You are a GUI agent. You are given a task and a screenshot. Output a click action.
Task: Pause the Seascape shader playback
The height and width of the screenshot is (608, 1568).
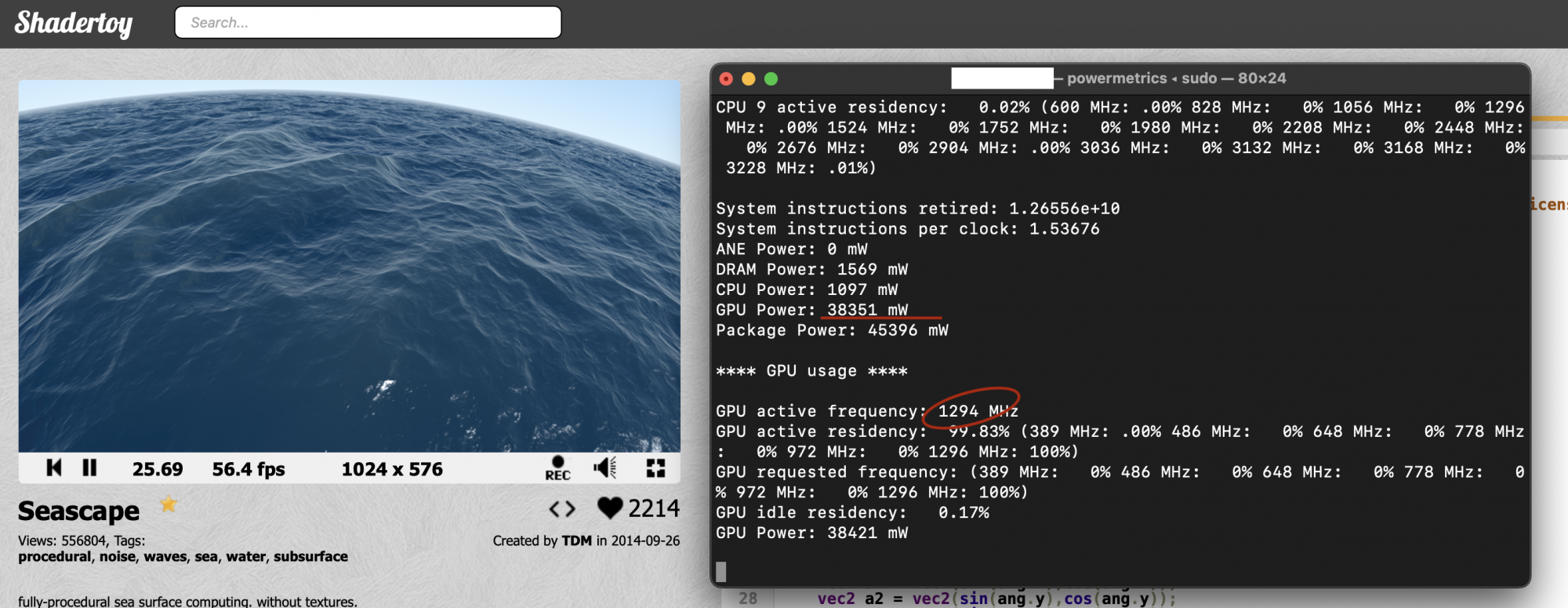click(89, 468)
